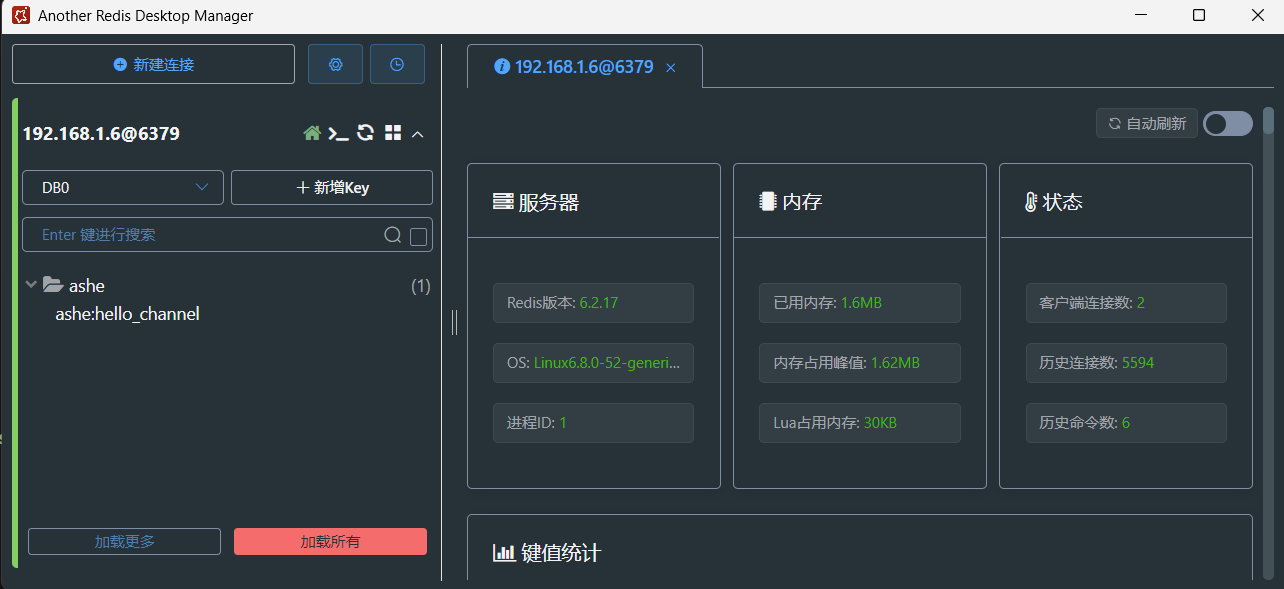This screenshot has height=589, width=1284.
Task: Click the Redis版本: 6.2.17 tag
Action: pyautogui.click(x=593, y=303)
